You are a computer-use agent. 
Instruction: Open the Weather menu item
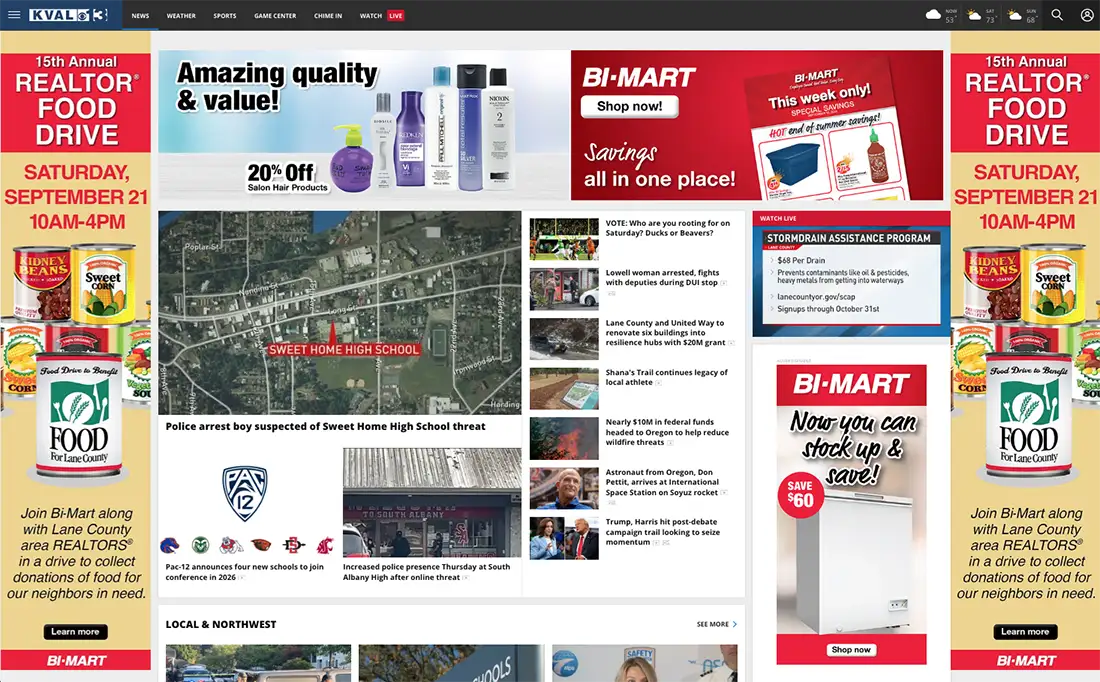[x=181, y=15]
